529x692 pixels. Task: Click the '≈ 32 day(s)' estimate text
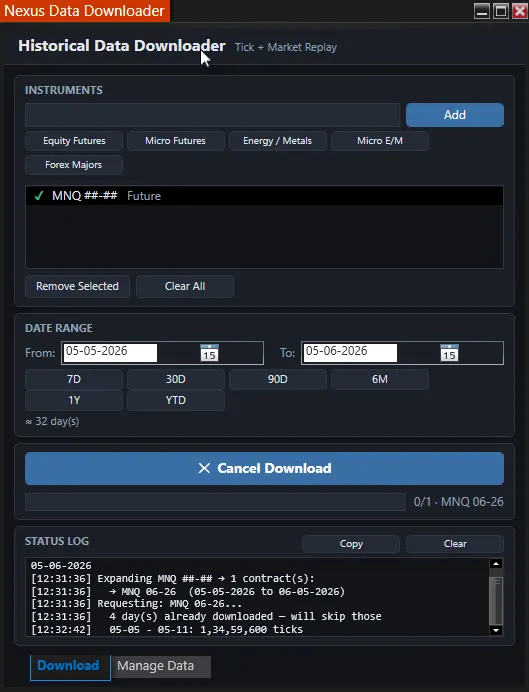pyautogui.click(x=52, y=421)
